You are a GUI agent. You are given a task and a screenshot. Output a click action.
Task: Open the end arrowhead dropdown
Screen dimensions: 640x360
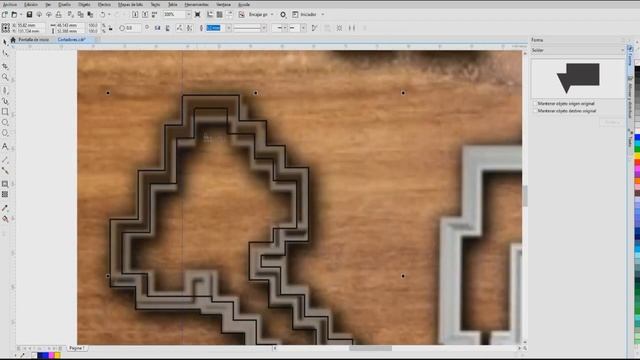point(304,28)
